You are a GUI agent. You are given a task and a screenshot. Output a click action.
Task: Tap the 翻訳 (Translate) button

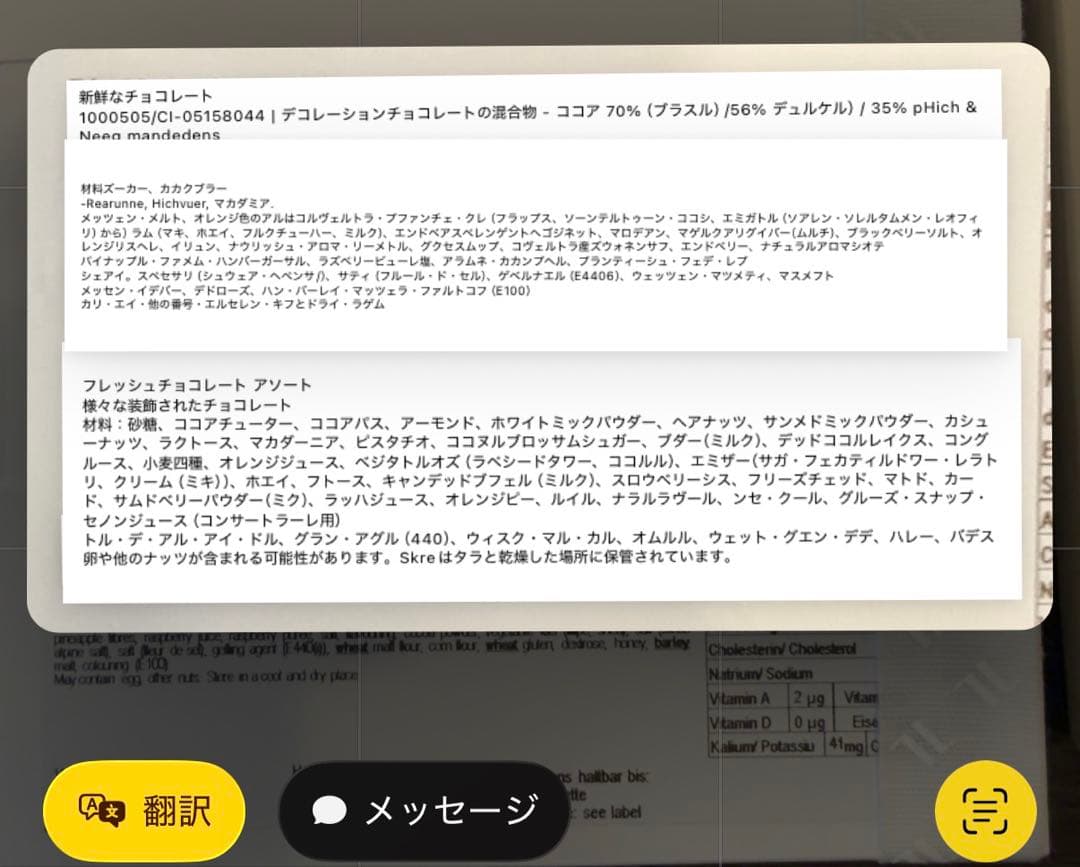[143, 812]
